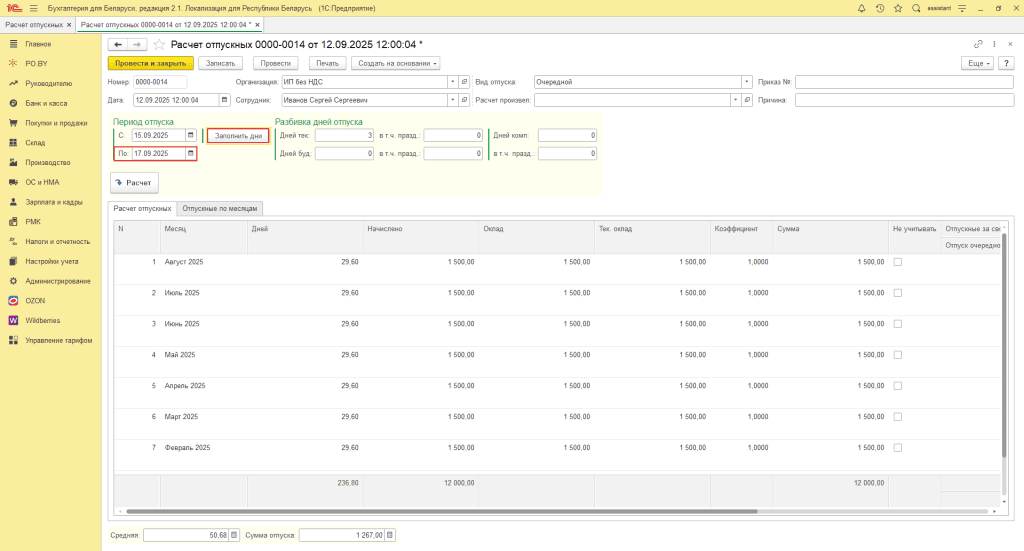Mark document as favorite with star
The height and width of the screenshot is (551, 1024).
click(x=160, y=44)
